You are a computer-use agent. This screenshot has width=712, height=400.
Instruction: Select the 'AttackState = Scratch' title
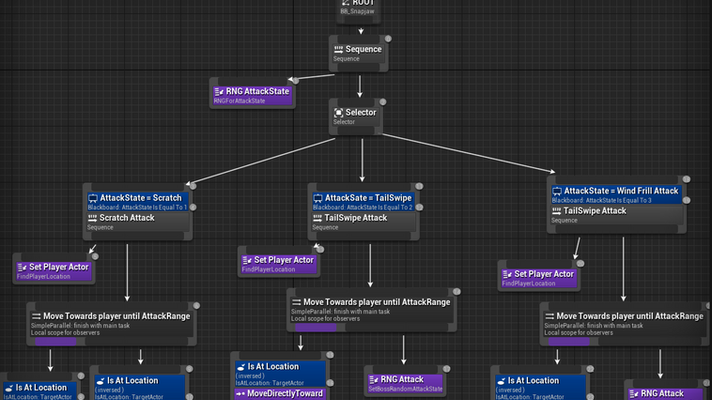click(141, 198)
